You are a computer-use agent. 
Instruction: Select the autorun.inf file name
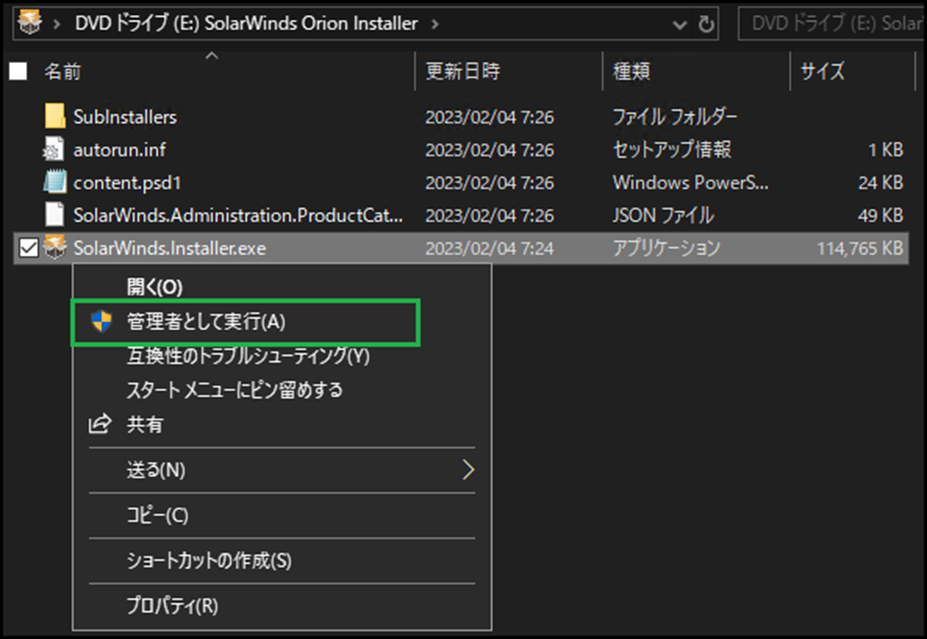coord(119,150)
